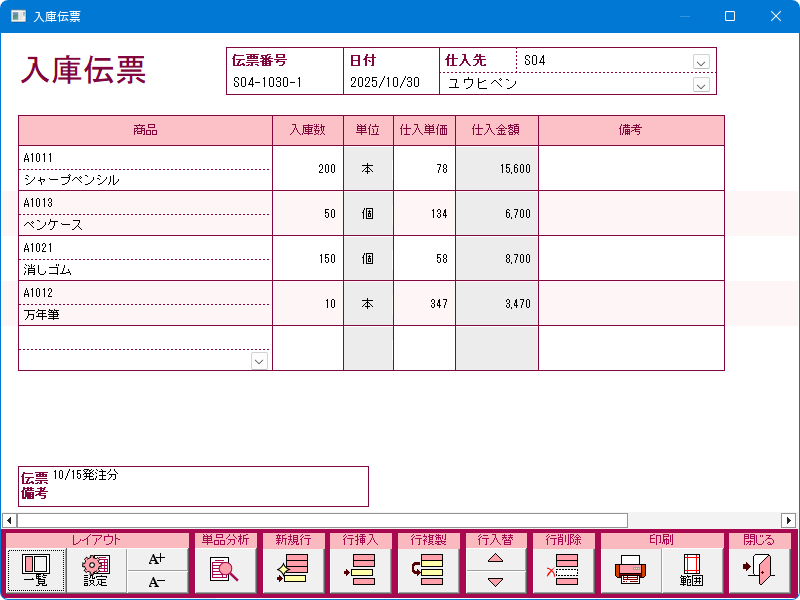Click the 伝票備考 notes field
800x600 pixels.
(x=210, y=486)
